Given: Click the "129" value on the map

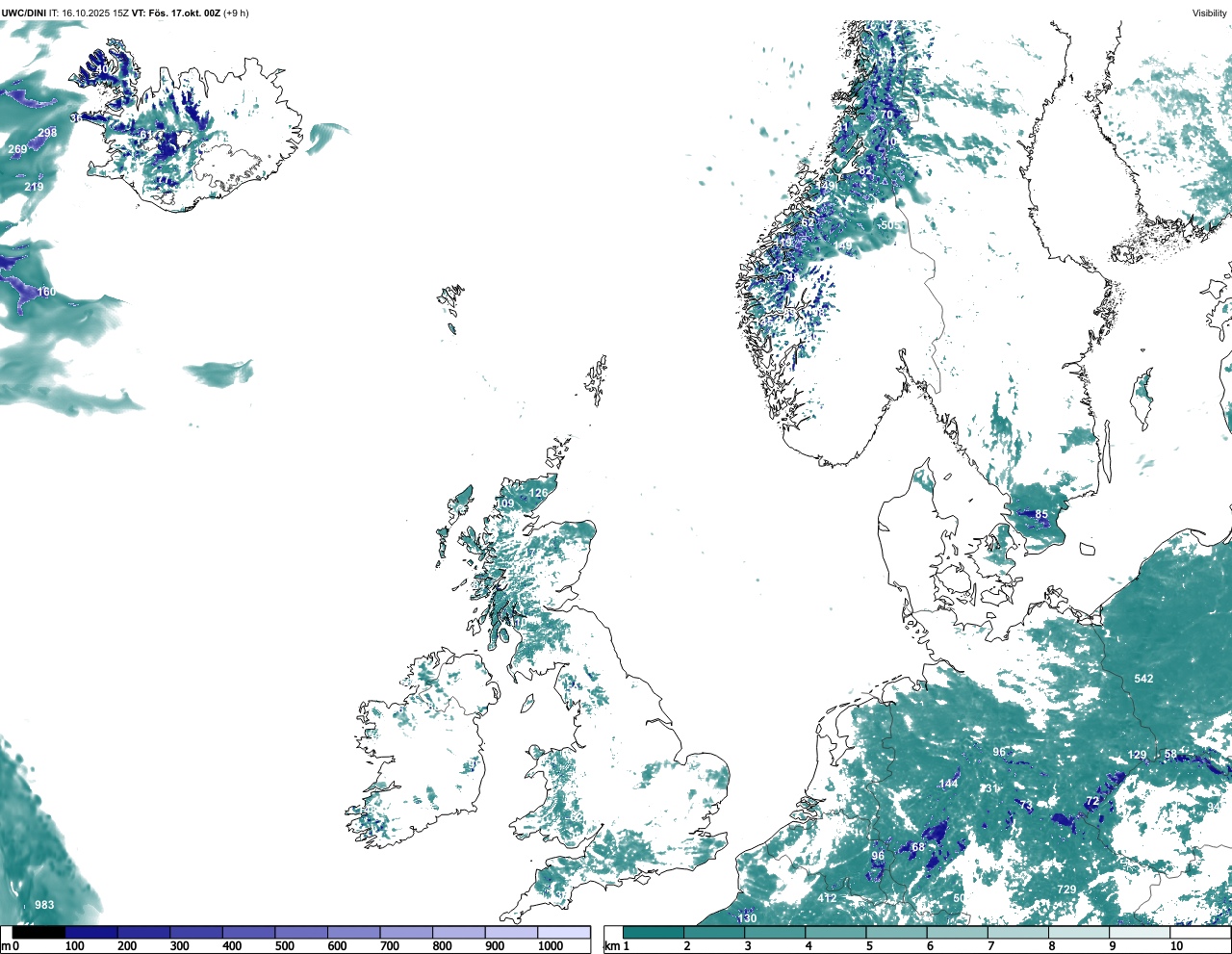Looking at the screenshot, I should pyautogui.click(x=1138, y=755).
